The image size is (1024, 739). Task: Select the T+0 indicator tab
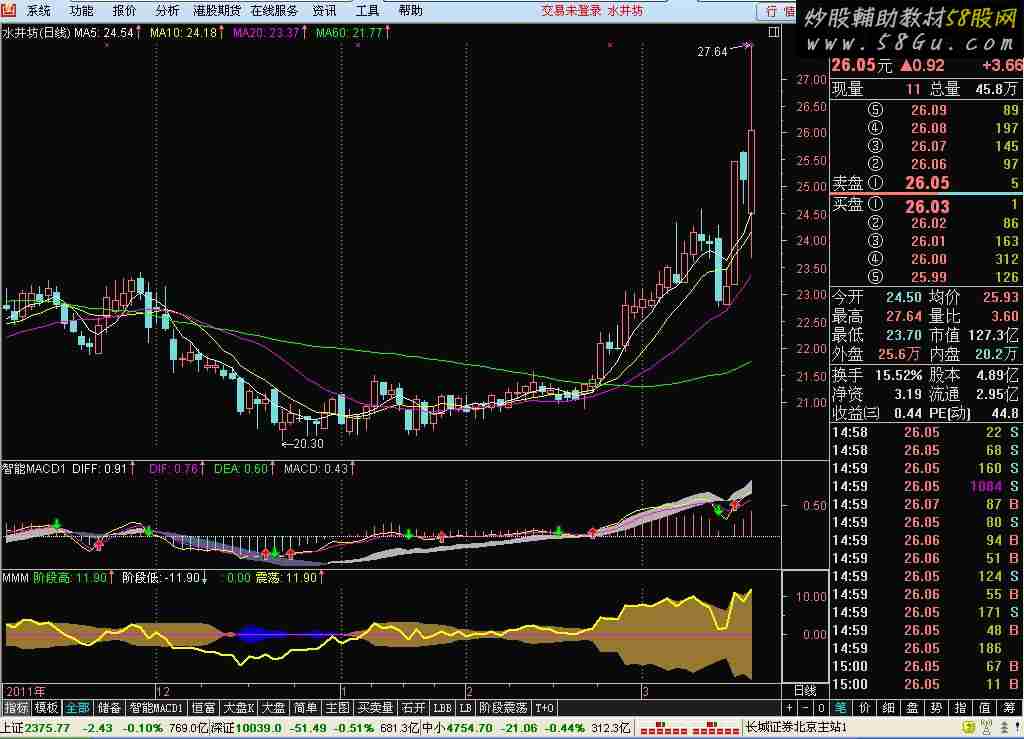coord(544,708)
